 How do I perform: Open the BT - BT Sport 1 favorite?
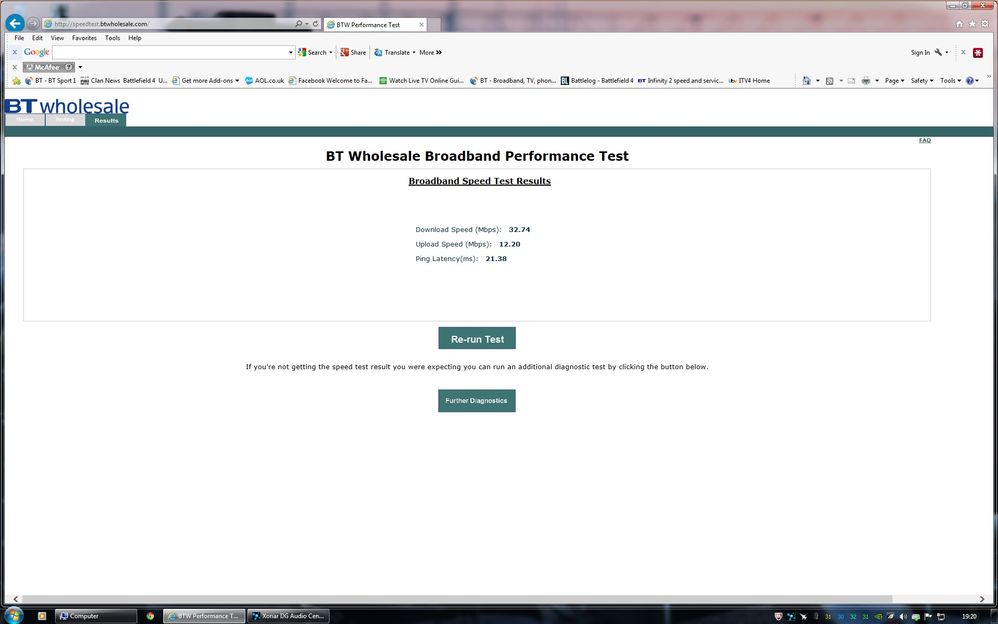50,81
